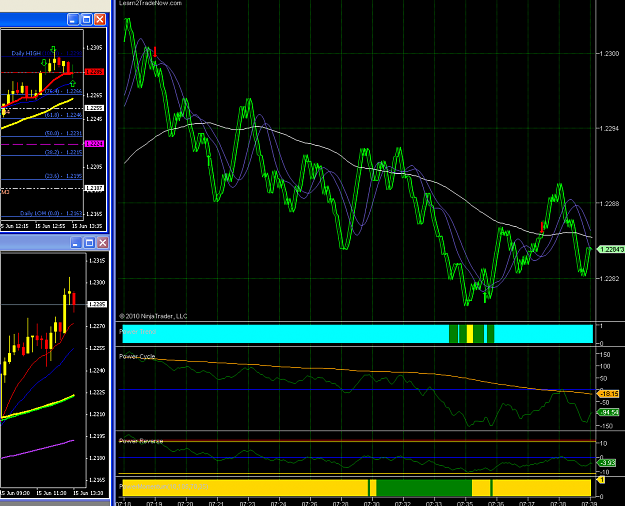625x506 pixels.
Task: Click the yellow PowerMomentum value tag
Action: click(x=601, y=480)
